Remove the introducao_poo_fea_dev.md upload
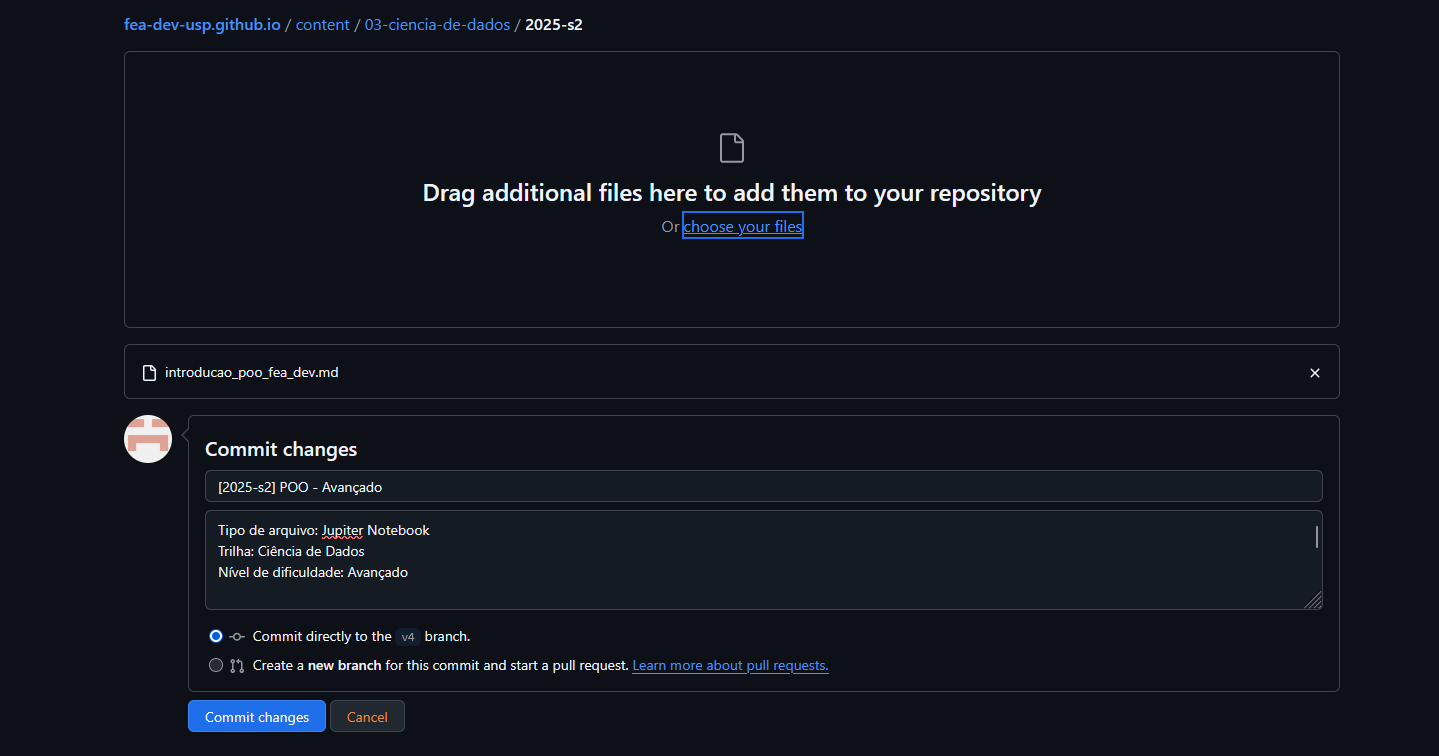 pos(1315,373)
